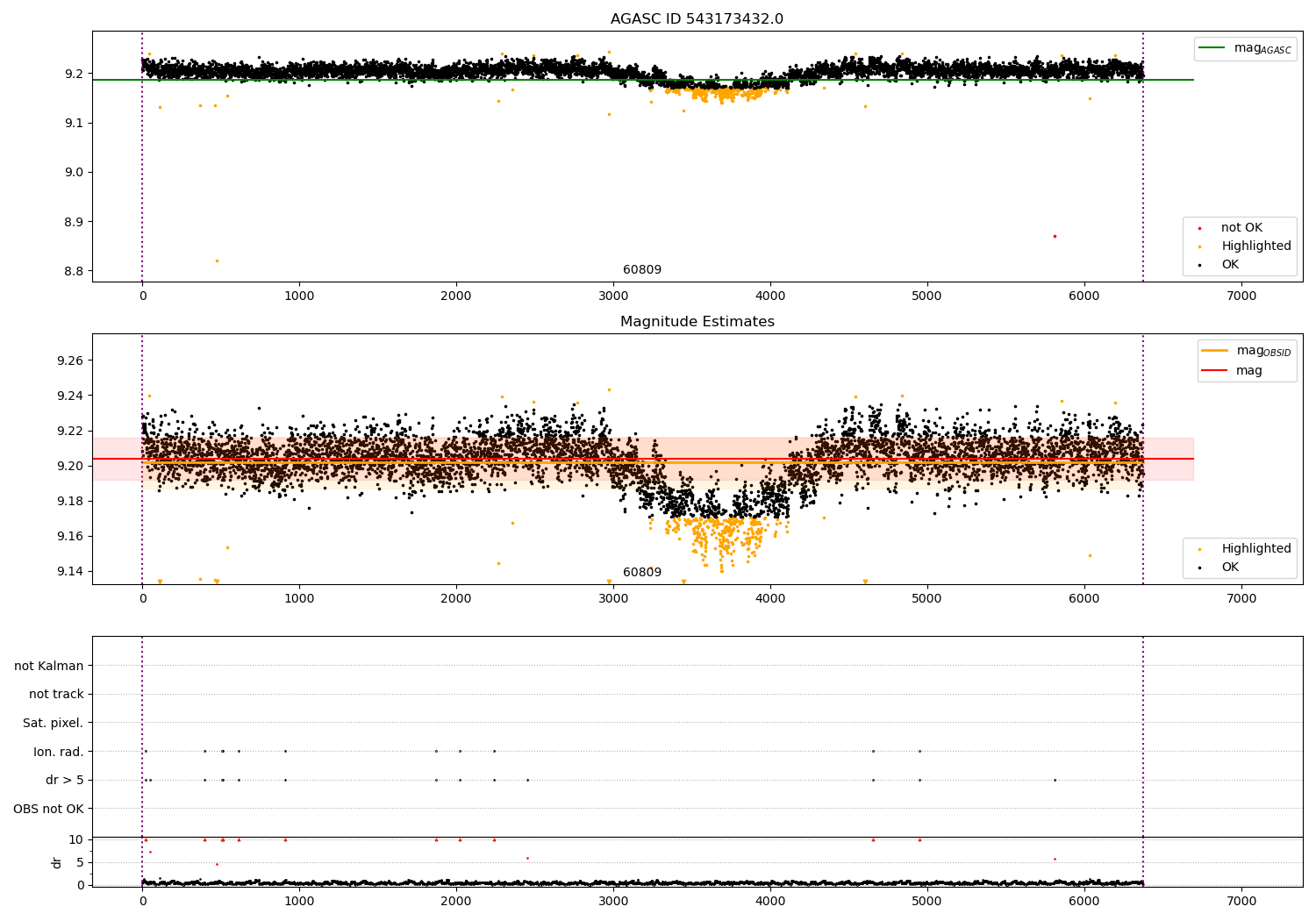The height and width of the screenshot is (921, 1316).
Task: Click the rotated 'dr' axis label
Action: click(57, 862)
